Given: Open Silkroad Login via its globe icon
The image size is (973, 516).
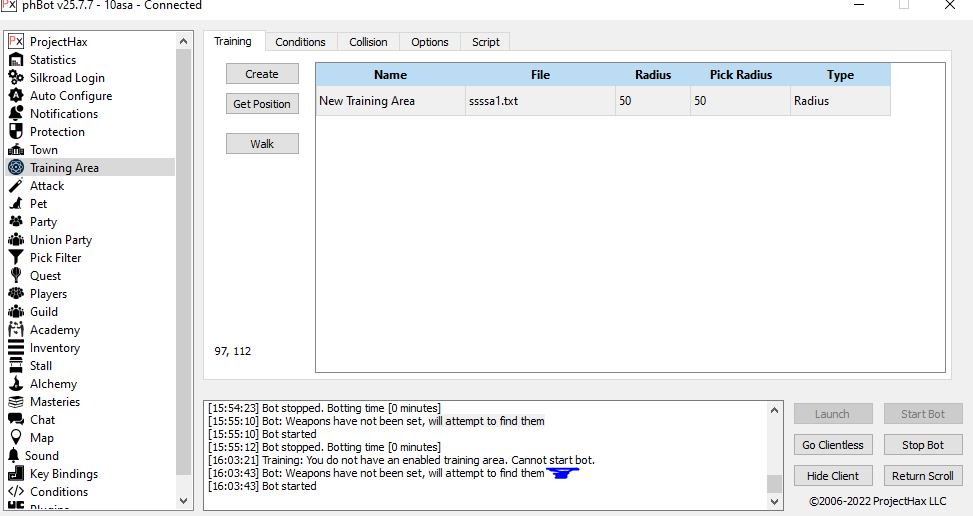Looking at the screenshot, I should [x=16, y=78].
